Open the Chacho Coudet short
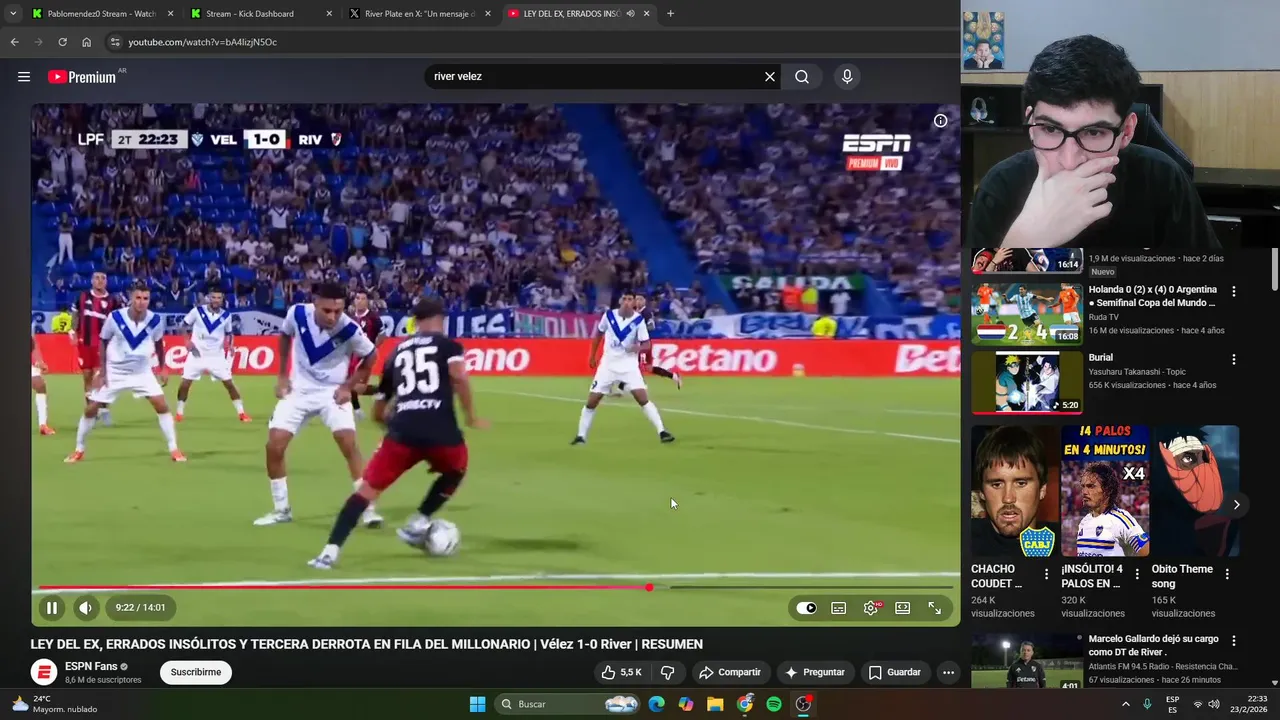This screenshot has width=1280, height=720. click(1015, 491)
